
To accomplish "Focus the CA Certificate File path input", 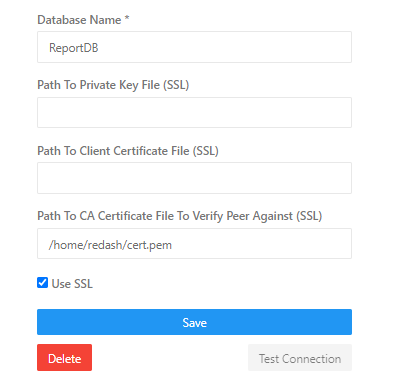I will tap(194, 244).
